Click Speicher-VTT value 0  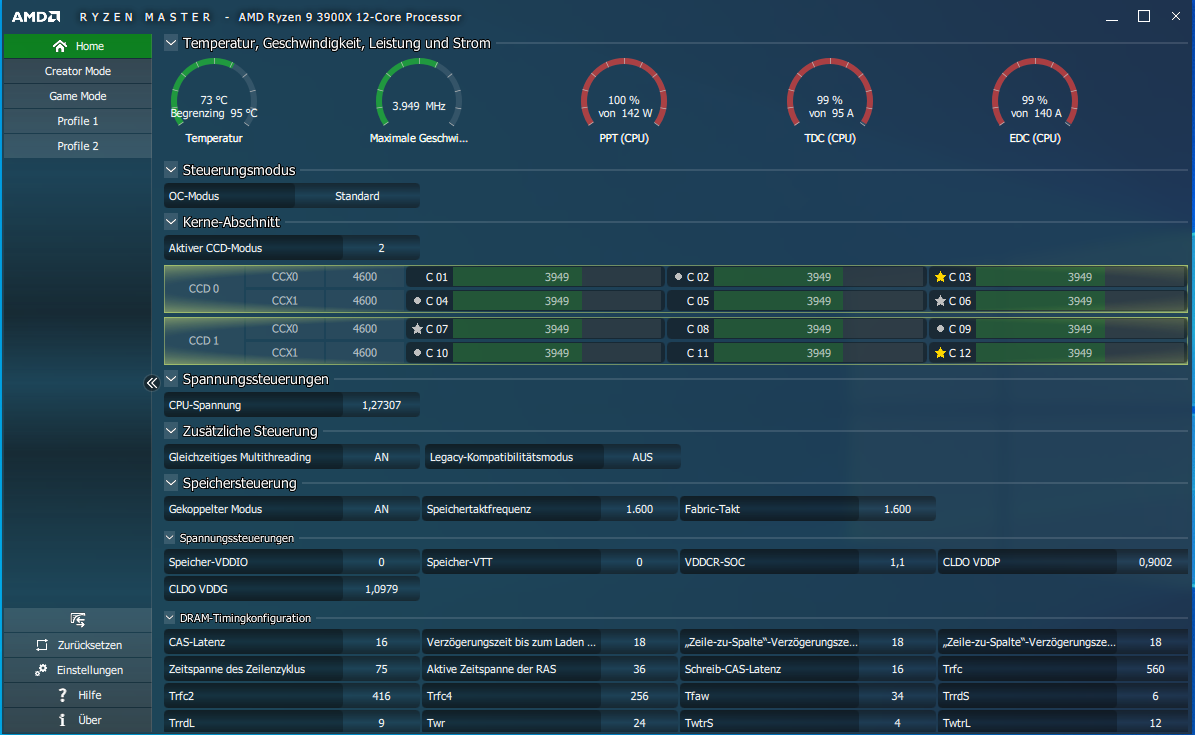click(x=639, y=562)
